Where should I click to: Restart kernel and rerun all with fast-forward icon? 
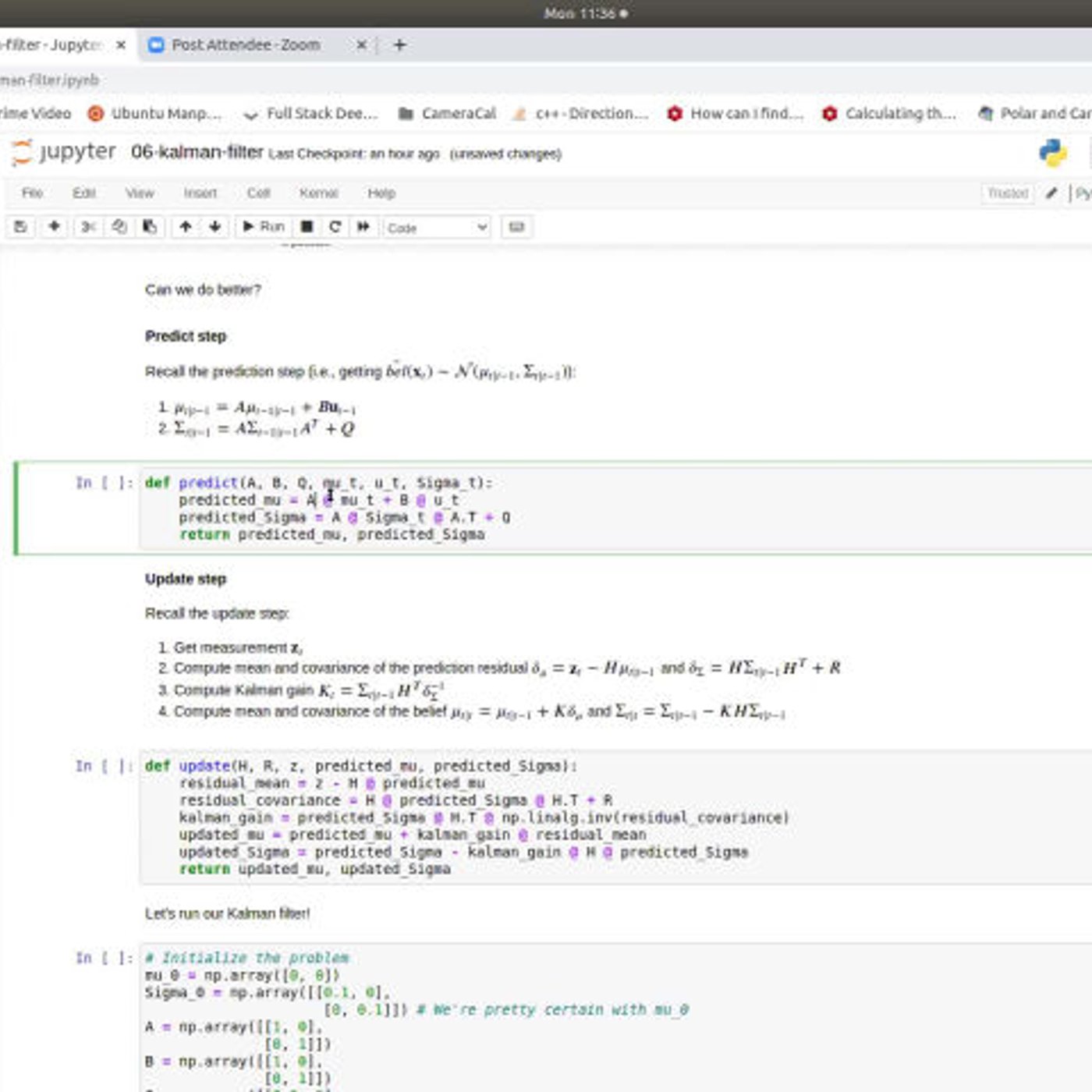363,227
